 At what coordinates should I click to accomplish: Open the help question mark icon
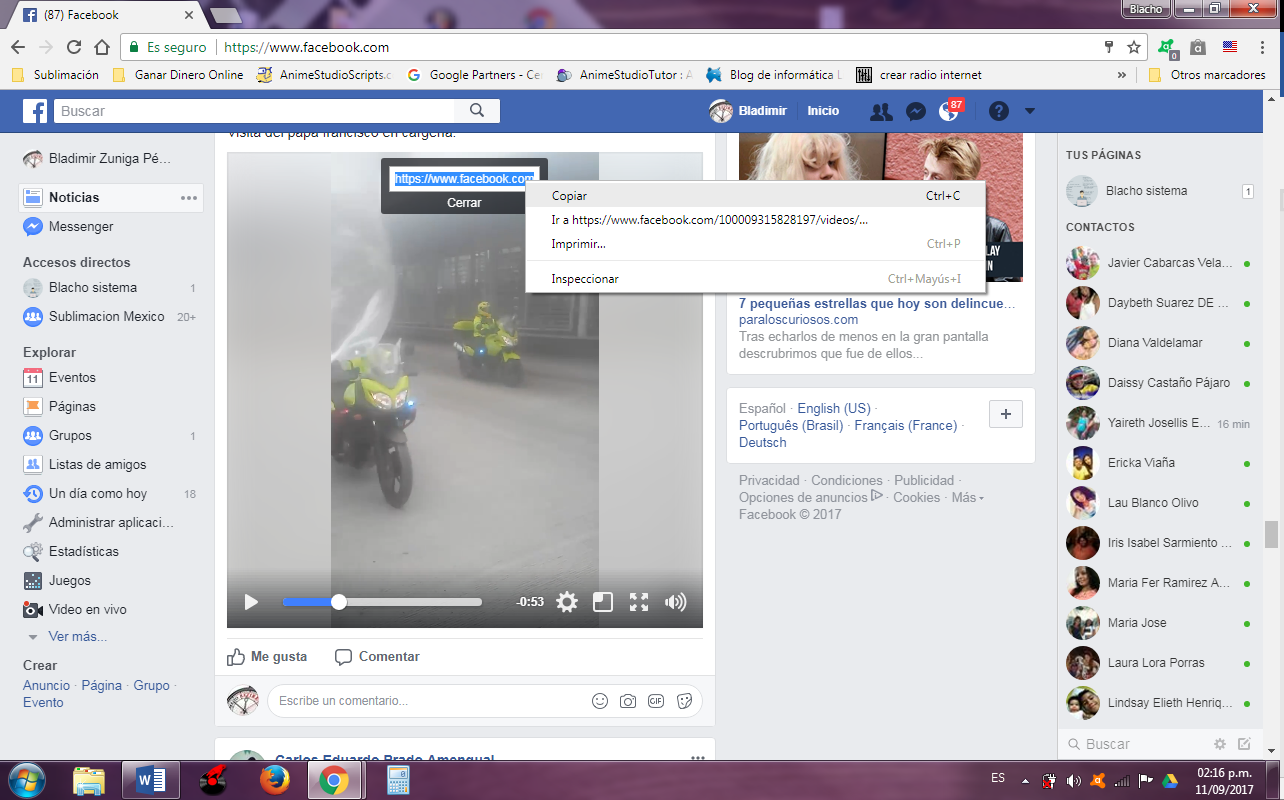click(x=998, y=111)
